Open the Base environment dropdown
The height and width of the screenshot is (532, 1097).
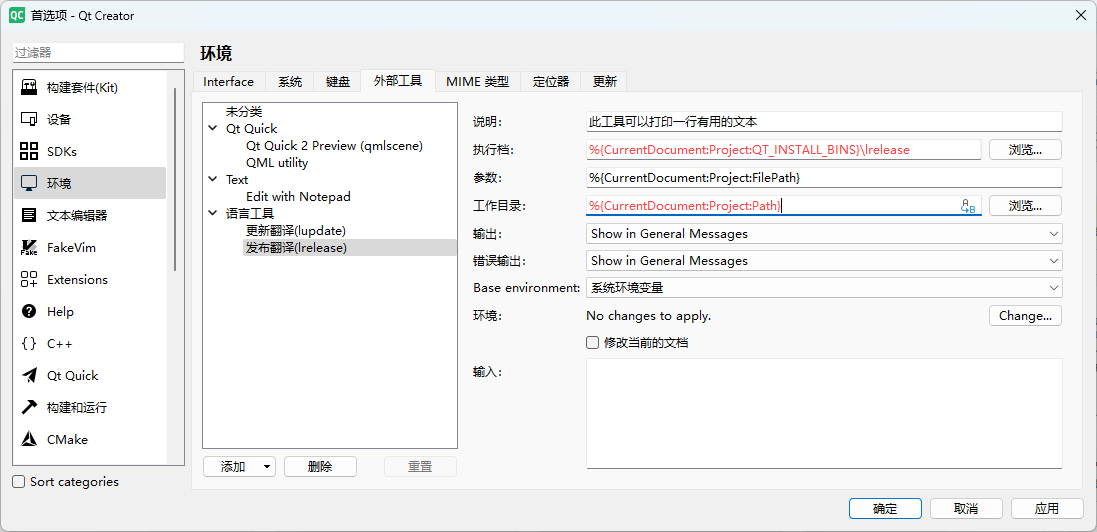824,288
